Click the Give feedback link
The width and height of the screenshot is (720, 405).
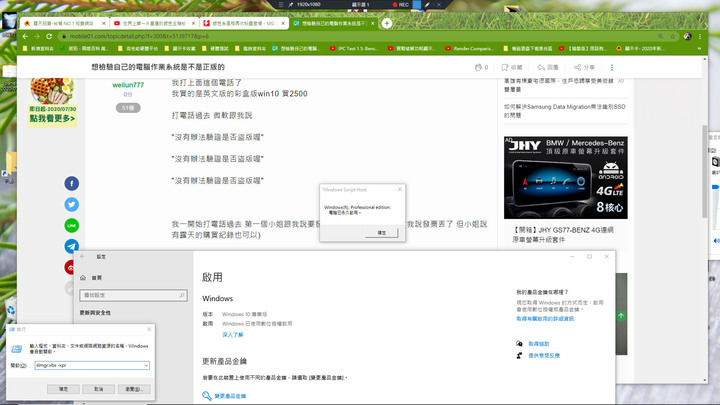(544, 355)
